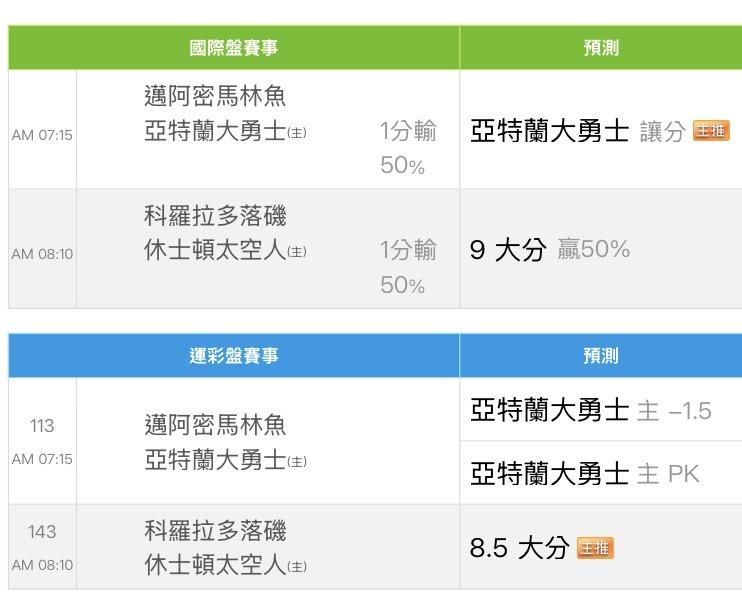Open 休士頓太空人 team in 國際盤 table
Image resolution: width=742 pixels, height=600 pixels.
215,250
